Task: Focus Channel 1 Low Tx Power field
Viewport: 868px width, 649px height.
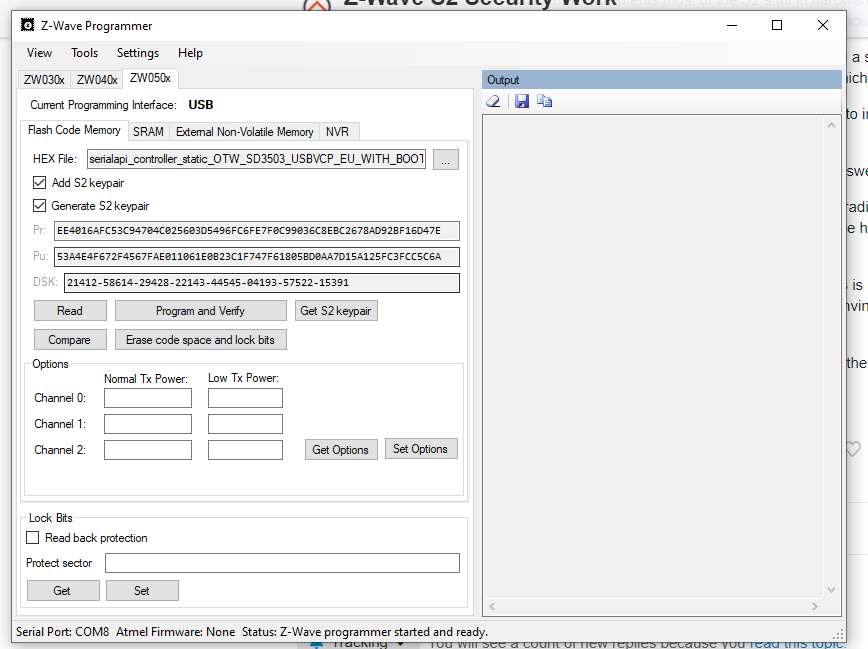Action: click(245, 424)
